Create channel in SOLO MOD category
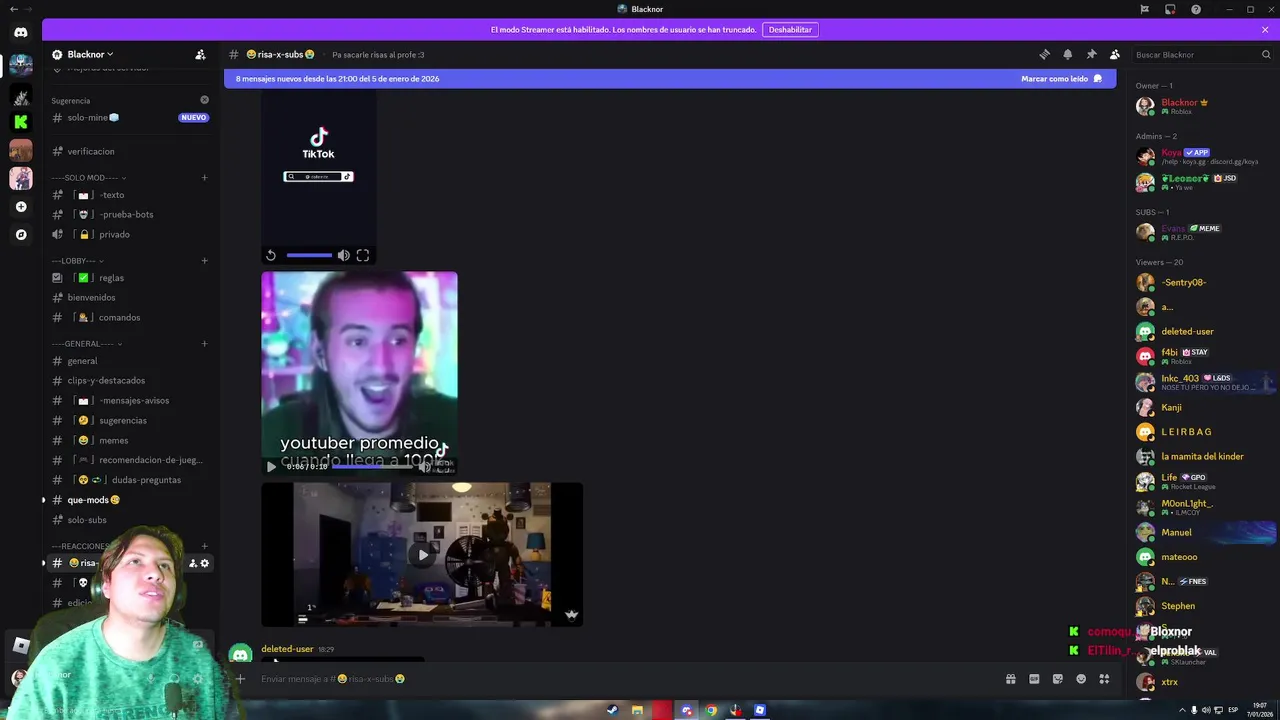 pyautogui.click(x=204, y=178)
